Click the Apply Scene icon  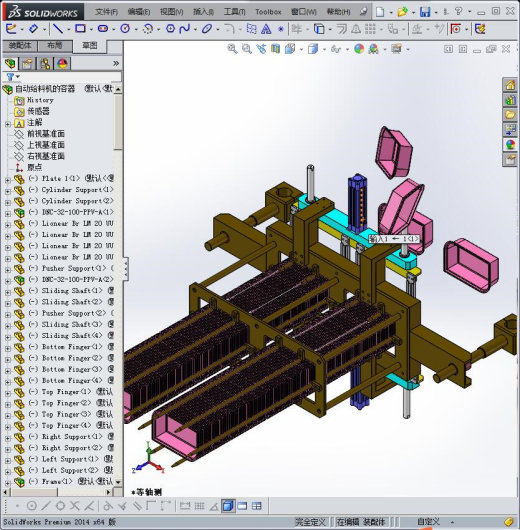pos(373,49)
